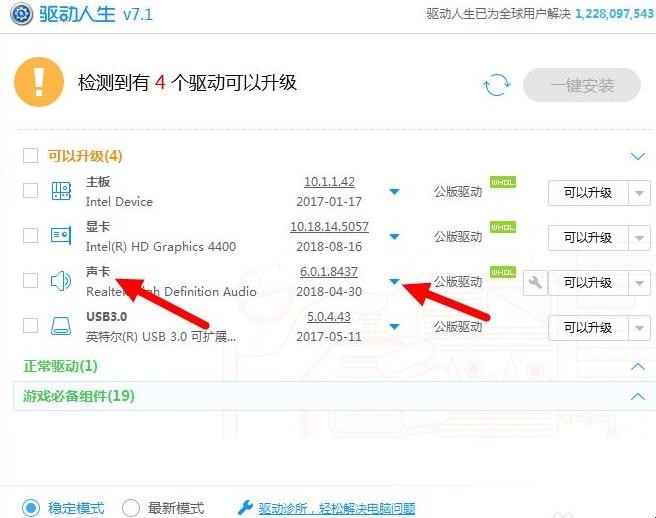
Task: Select the 最新模式 radio button
Action: coord(131,508)
